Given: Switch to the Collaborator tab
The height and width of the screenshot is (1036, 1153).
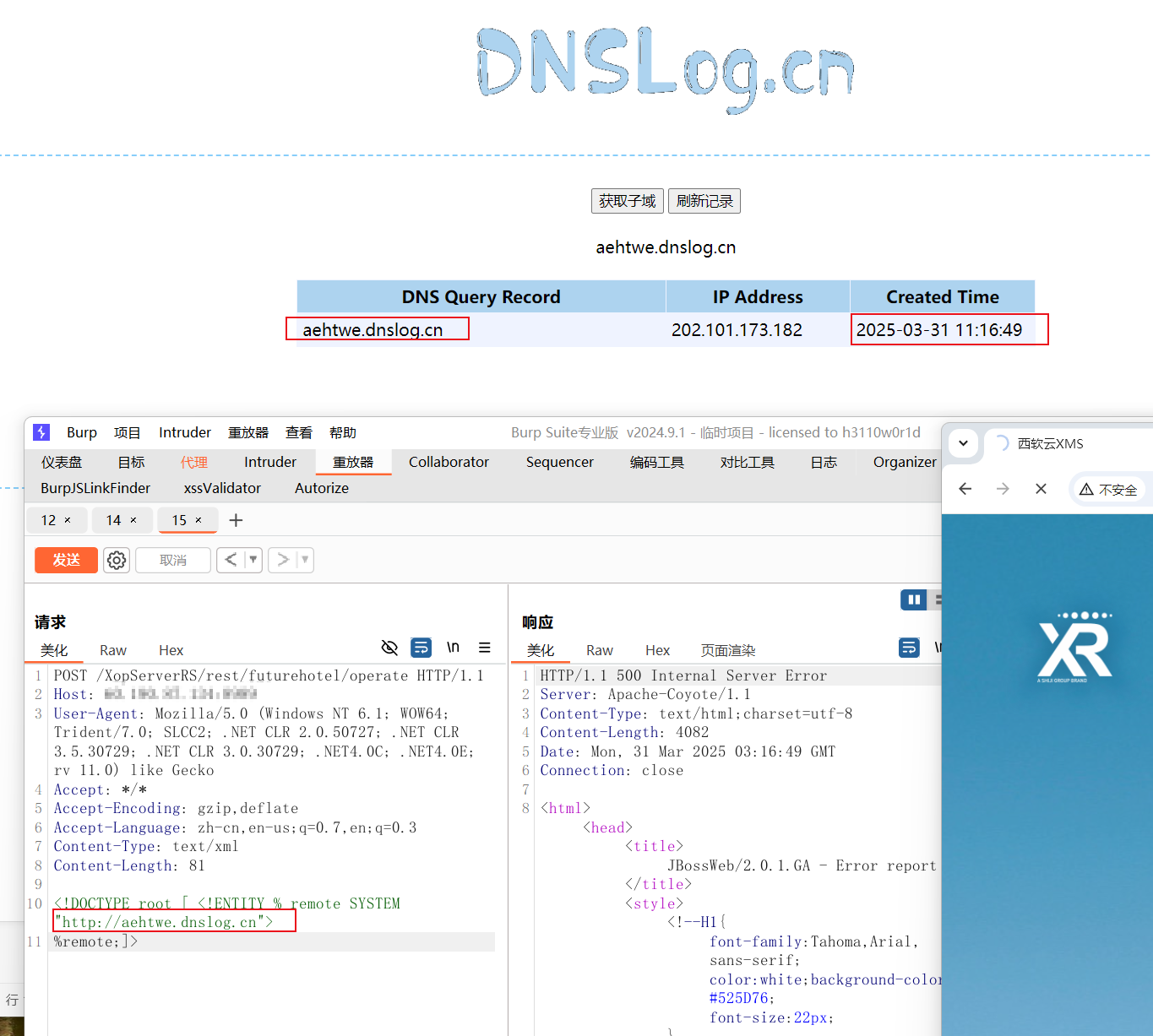Looking at the screenshot, I should pos(449,462).
